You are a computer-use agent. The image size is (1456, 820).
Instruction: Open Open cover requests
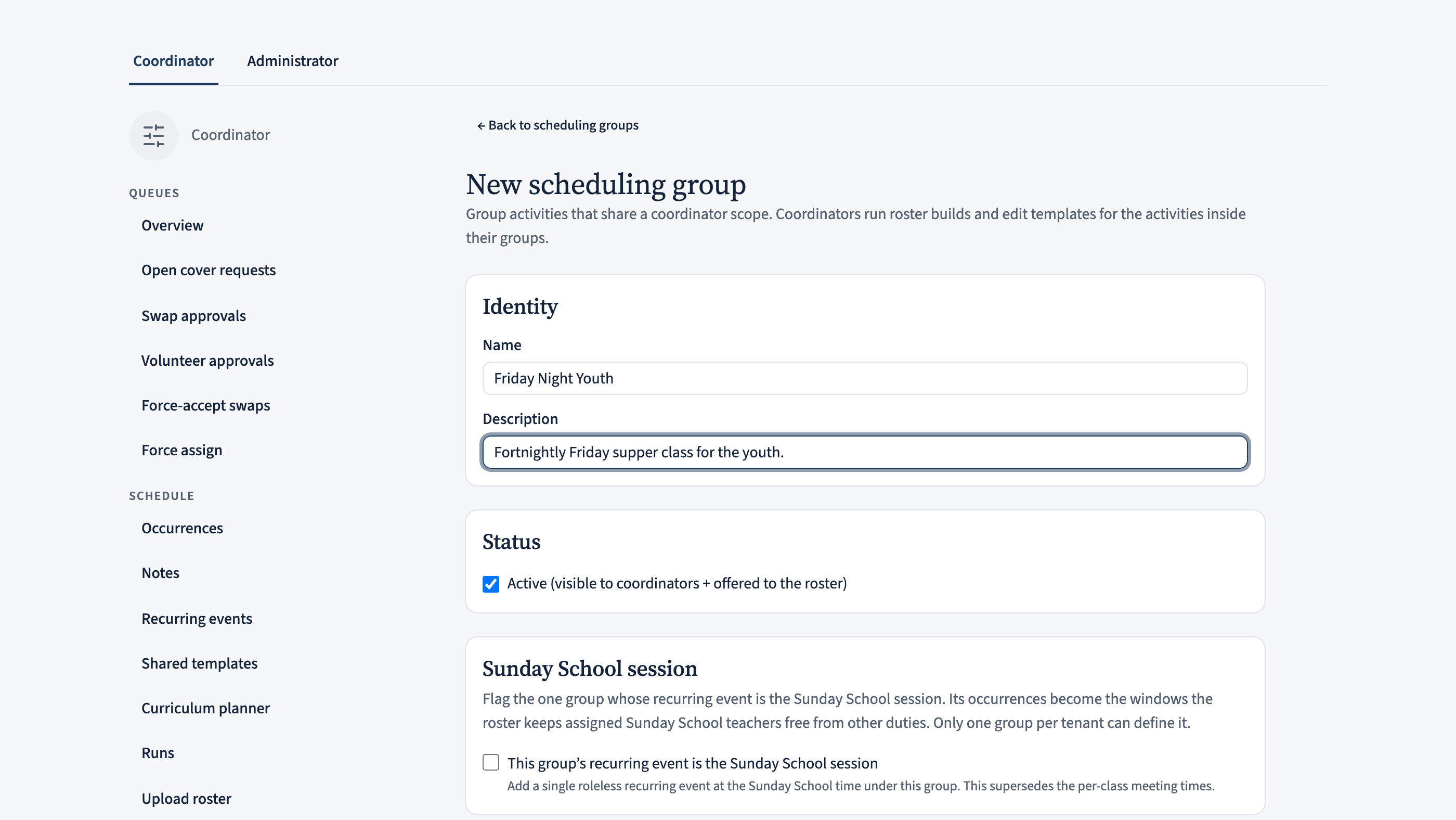tap(208, 271)
